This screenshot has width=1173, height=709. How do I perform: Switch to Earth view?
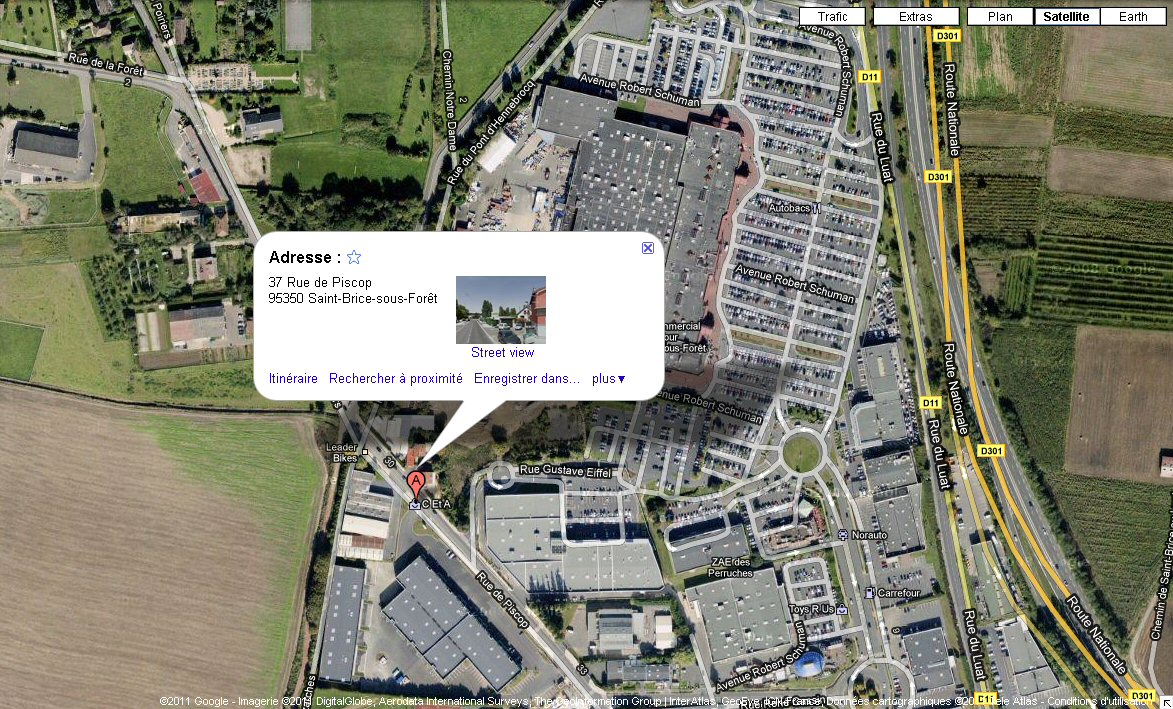pyautogui.click(x=1133, y=16)
